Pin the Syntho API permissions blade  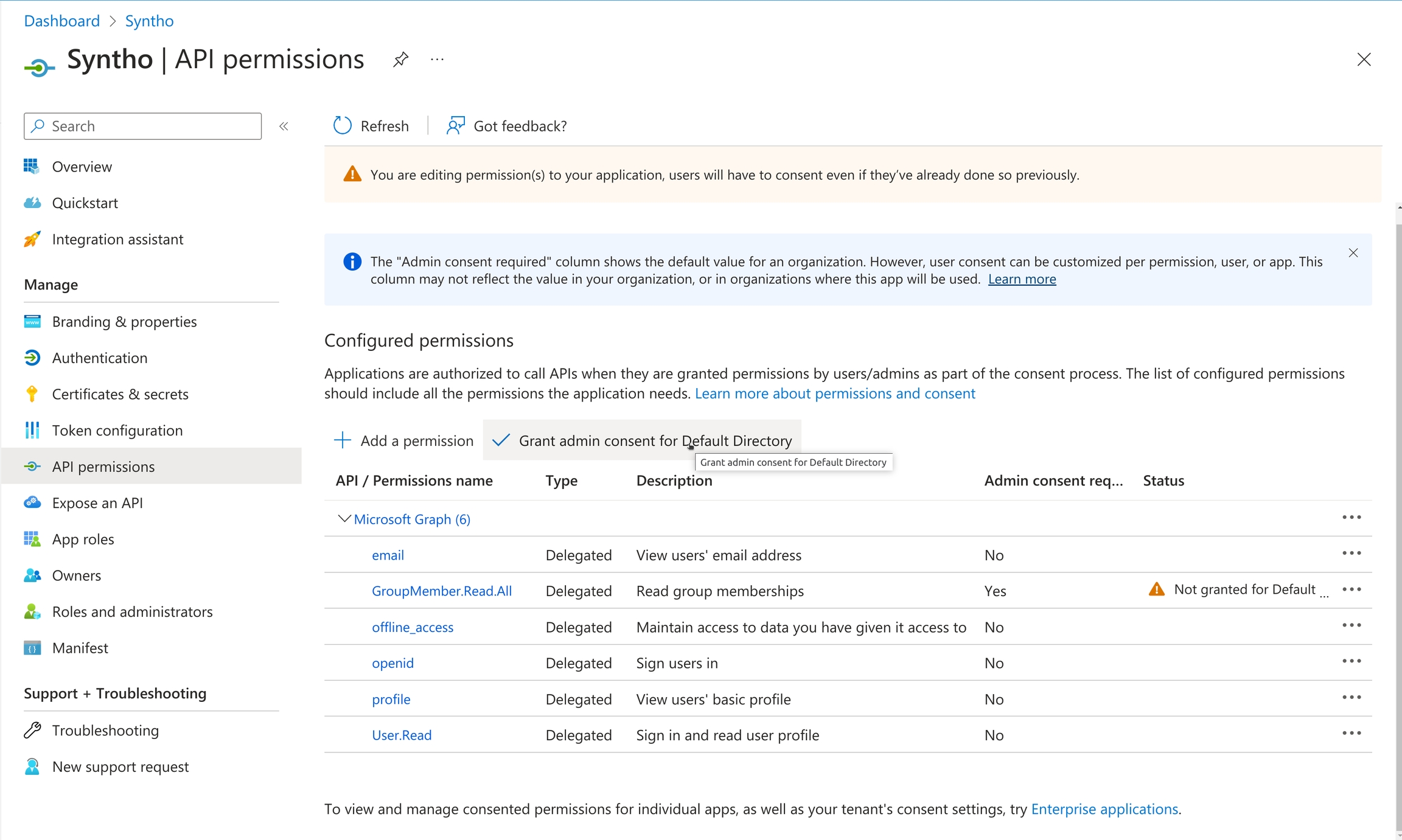(x=400, y=60)
